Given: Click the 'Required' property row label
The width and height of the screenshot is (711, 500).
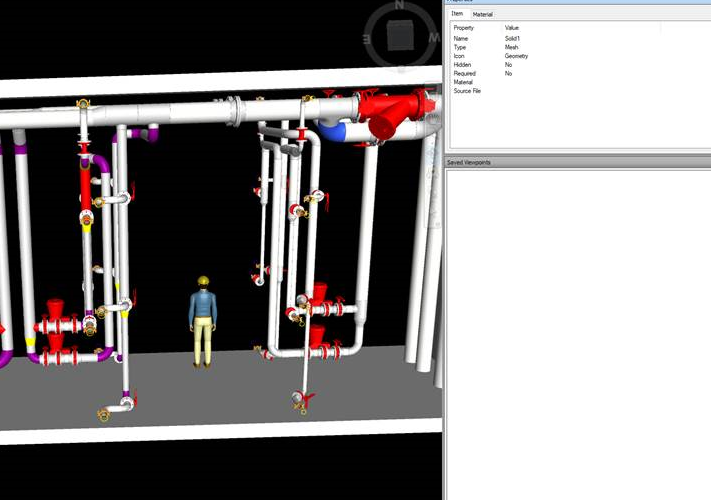Looking at the screenshot, I should 464,73.
